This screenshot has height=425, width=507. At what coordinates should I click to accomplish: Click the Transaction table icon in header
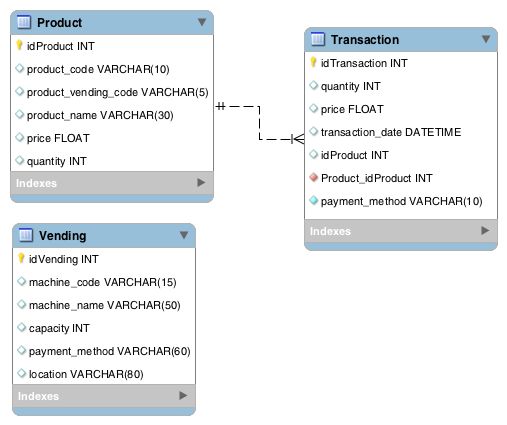(318, 39)
